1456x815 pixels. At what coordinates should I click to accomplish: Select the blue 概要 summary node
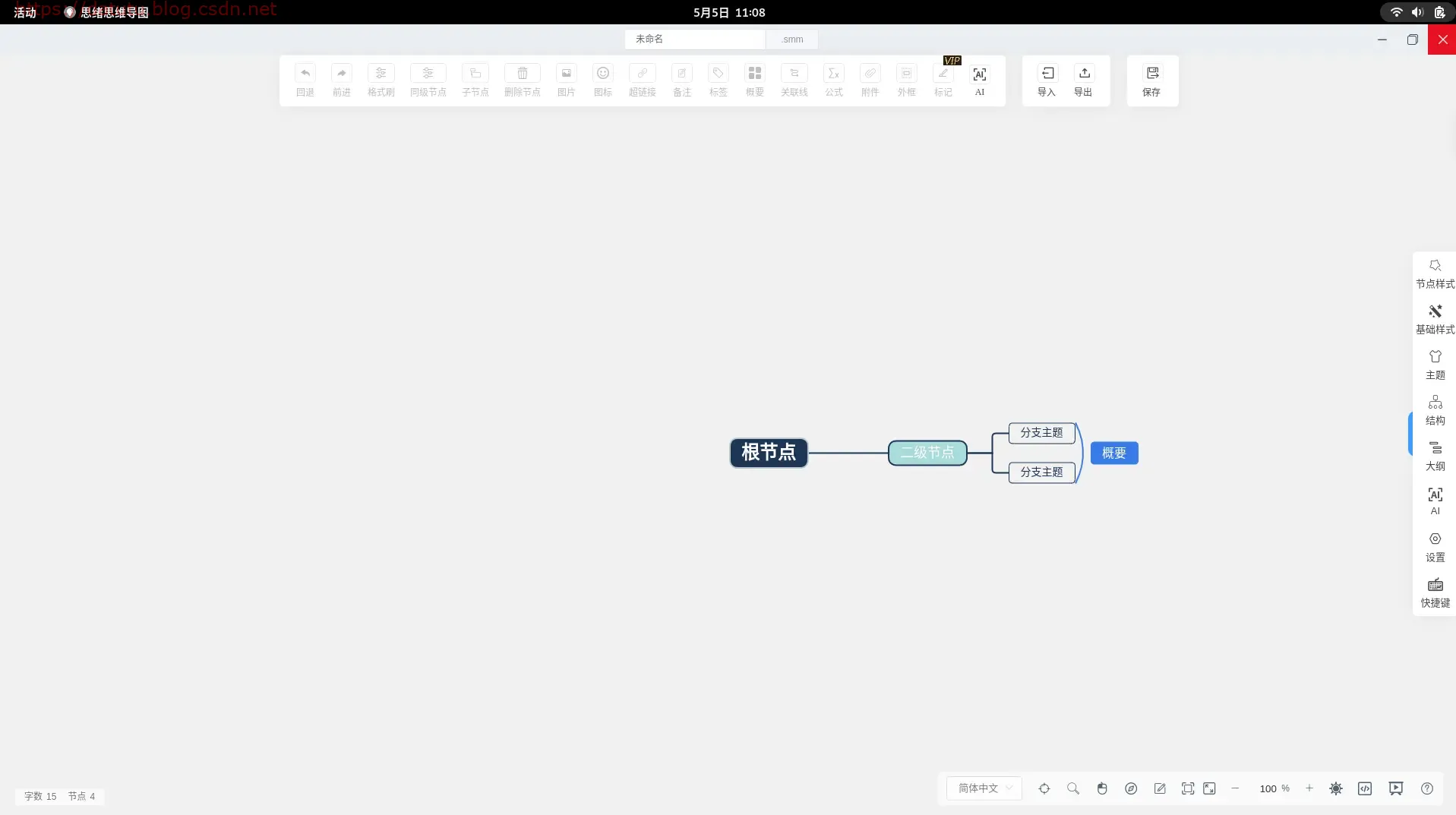(x=1114, y=453)
